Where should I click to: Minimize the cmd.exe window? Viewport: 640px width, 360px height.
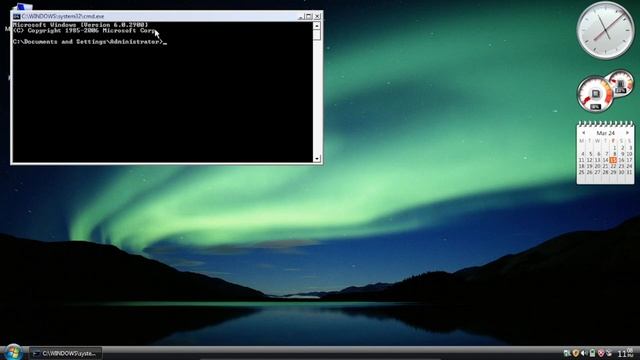pyautogui.click(x=301, y=16)
